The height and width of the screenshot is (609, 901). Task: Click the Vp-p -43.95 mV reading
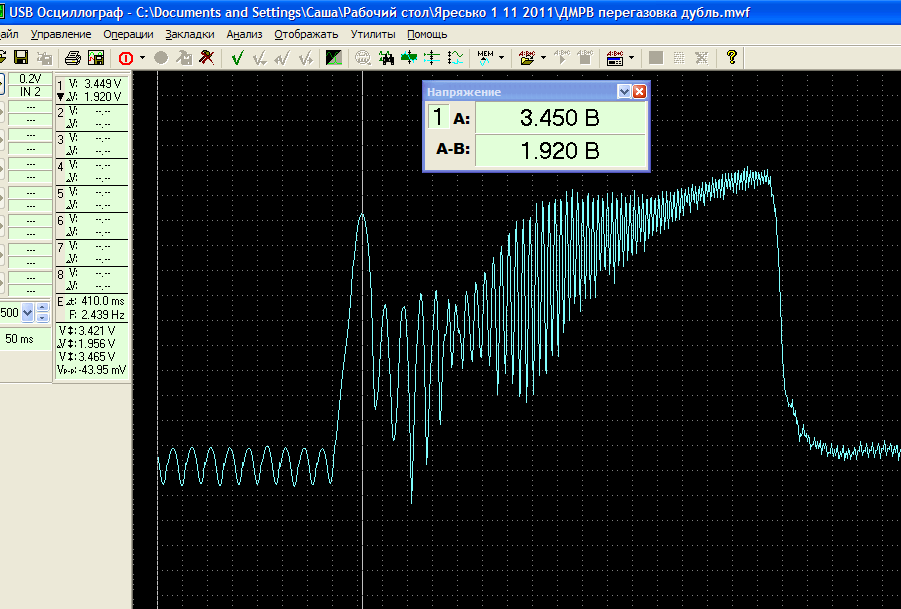(x=92, y=370)
